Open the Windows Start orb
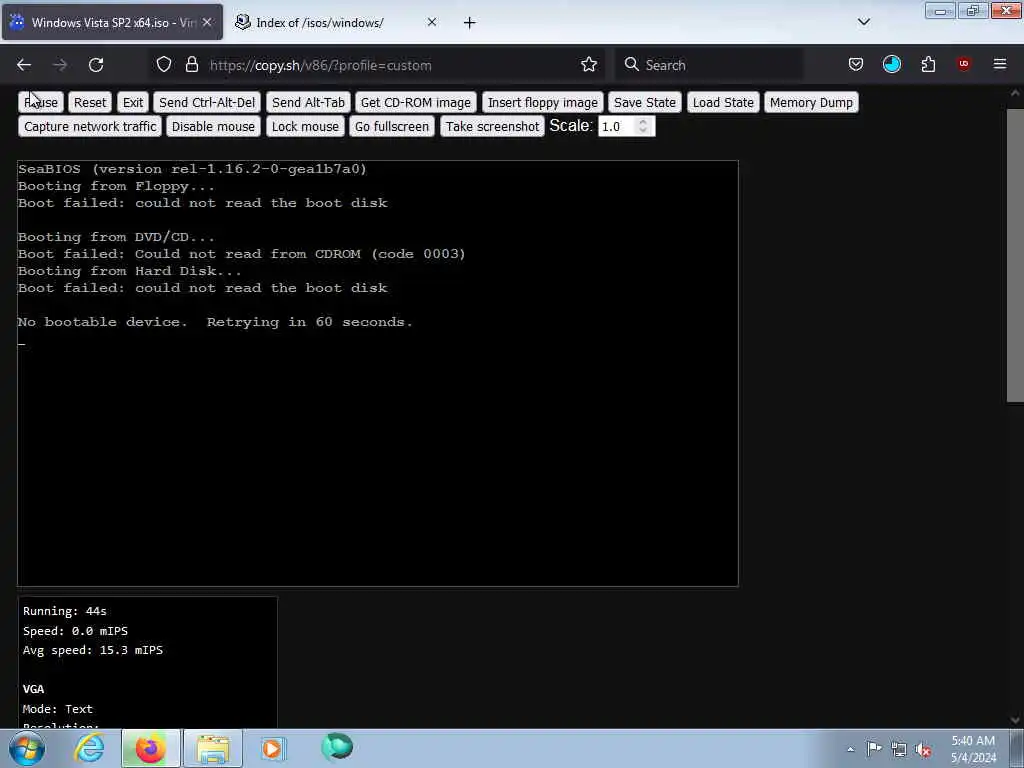This screenshot has width=1024, height=768. click(27, 748)
